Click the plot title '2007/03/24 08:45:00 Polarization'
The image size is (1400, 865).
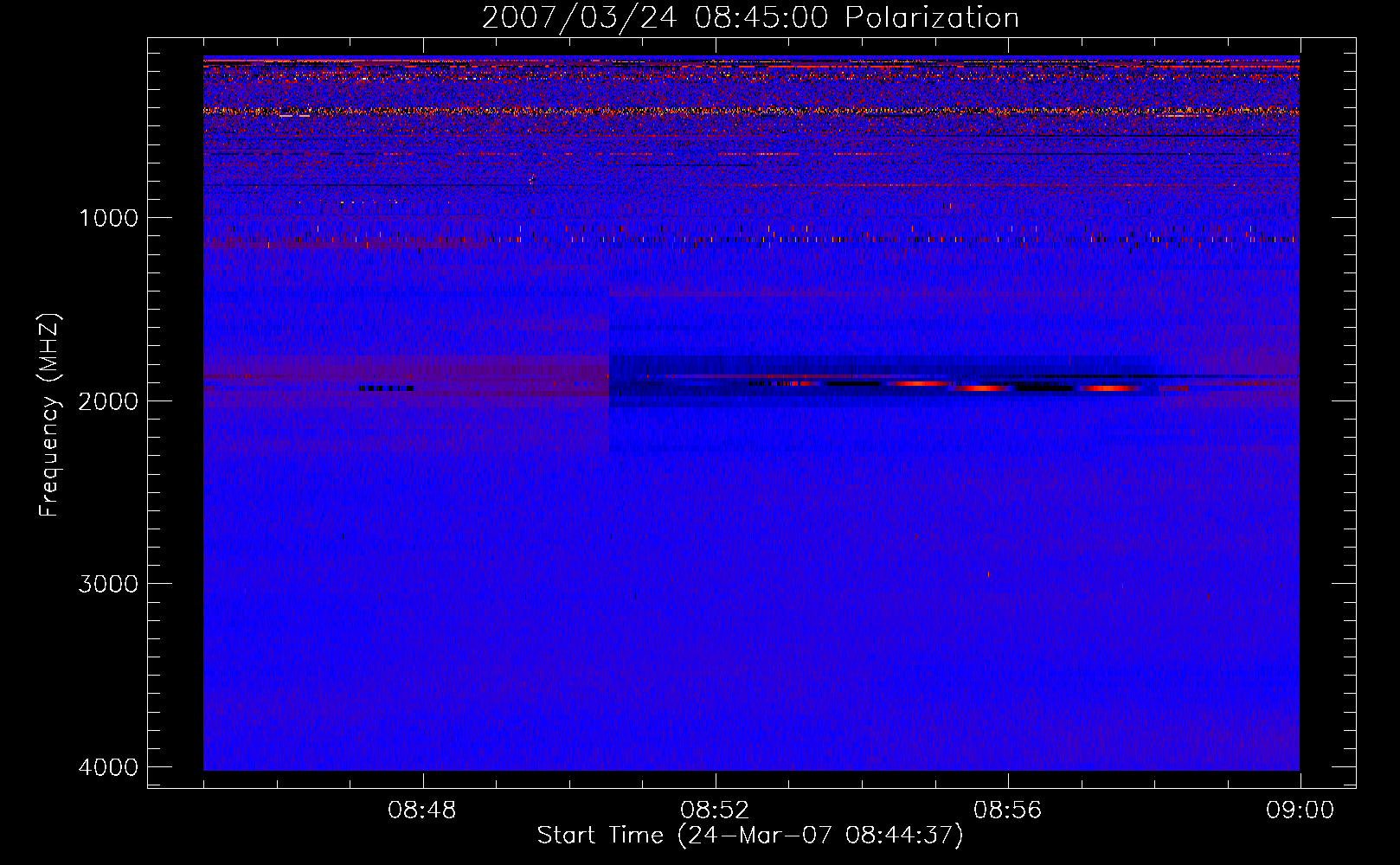click(x=750, y=18)
